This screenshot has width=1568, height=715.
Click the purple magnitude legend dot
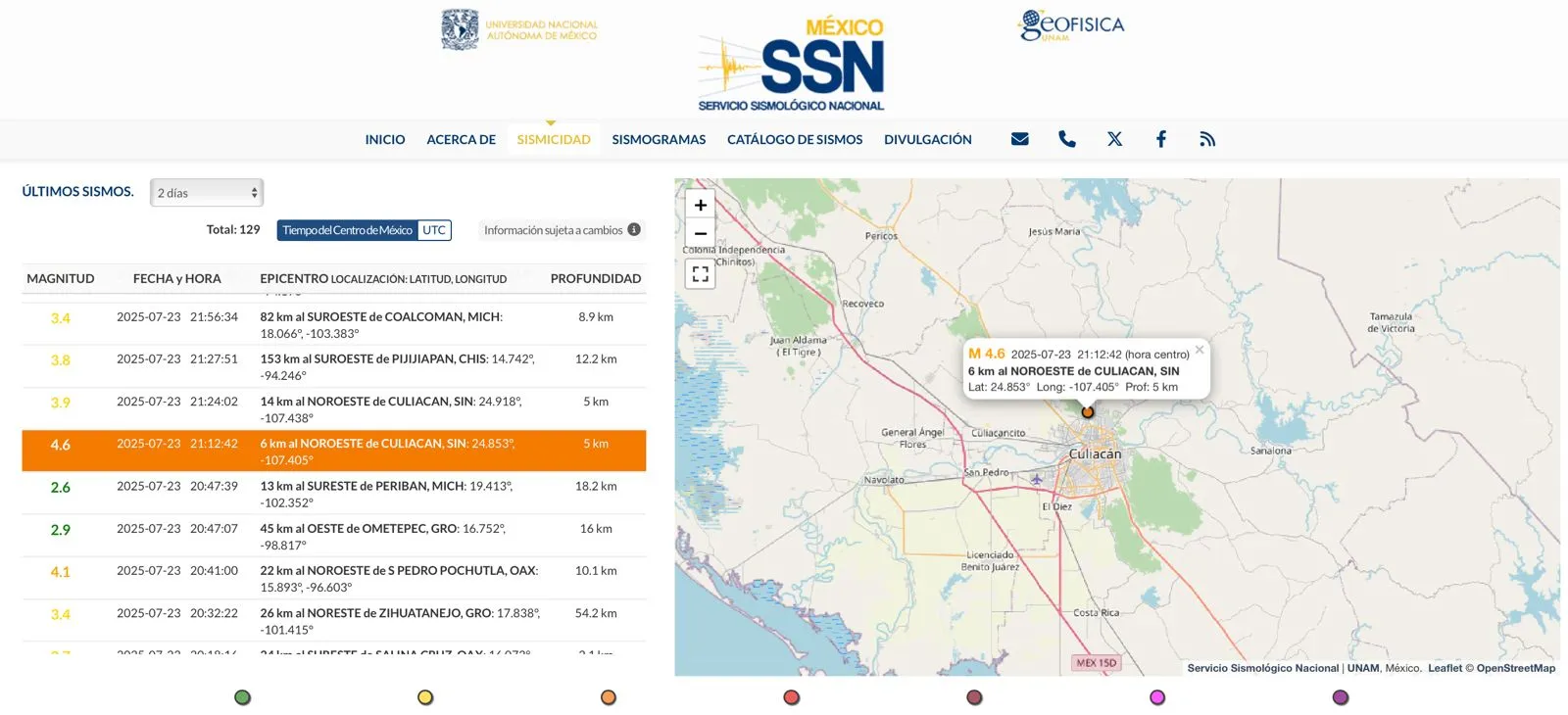(x=1341, y=697)
